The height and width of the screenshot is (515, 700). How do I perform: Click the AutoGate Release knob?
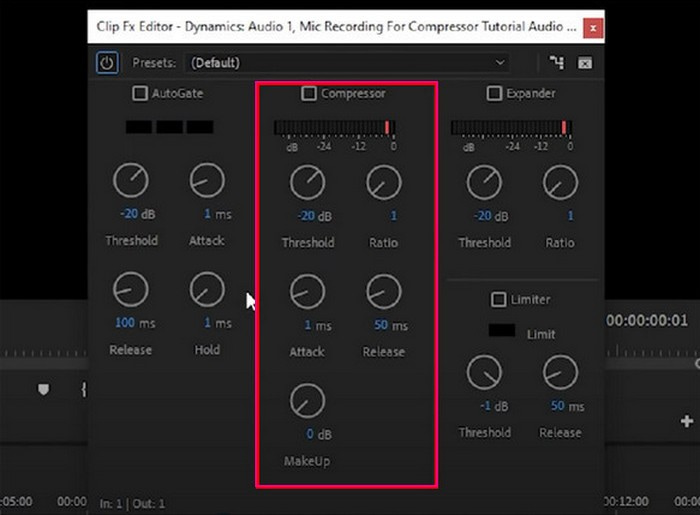[131, 290]
